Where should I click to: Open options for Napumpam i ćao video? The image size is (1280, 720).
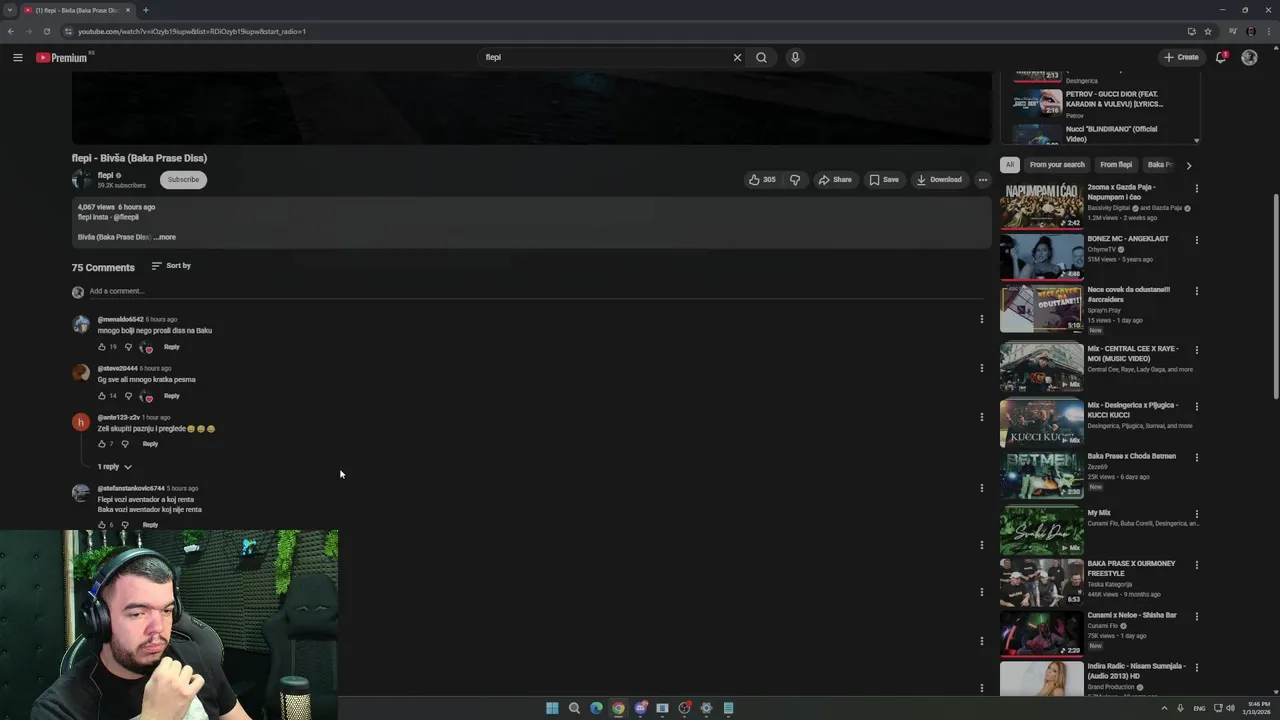[1196, 188]
